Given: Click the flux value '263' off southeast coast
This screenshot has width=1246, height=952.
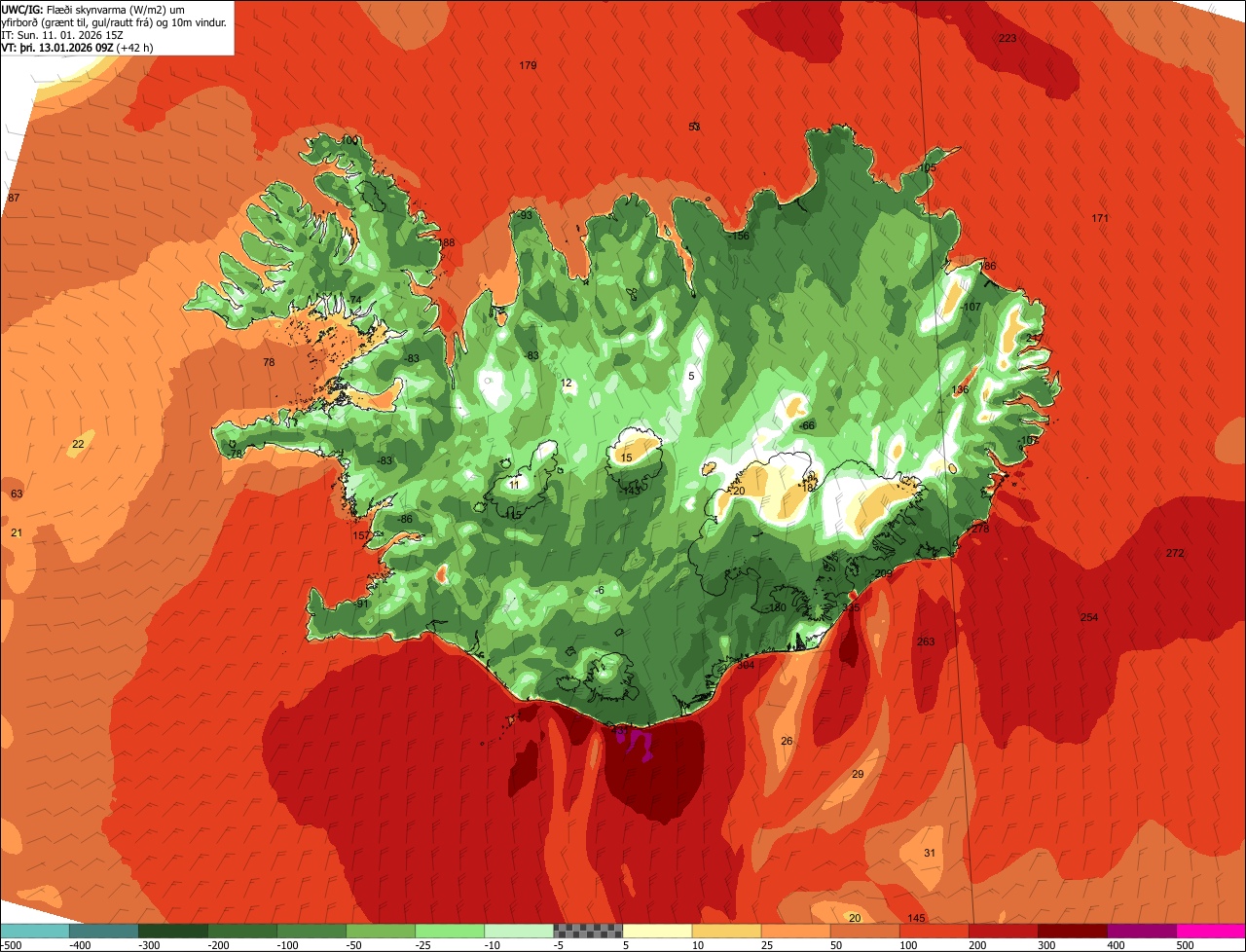Looking at the screenshot, I should [x=926, y=641].
